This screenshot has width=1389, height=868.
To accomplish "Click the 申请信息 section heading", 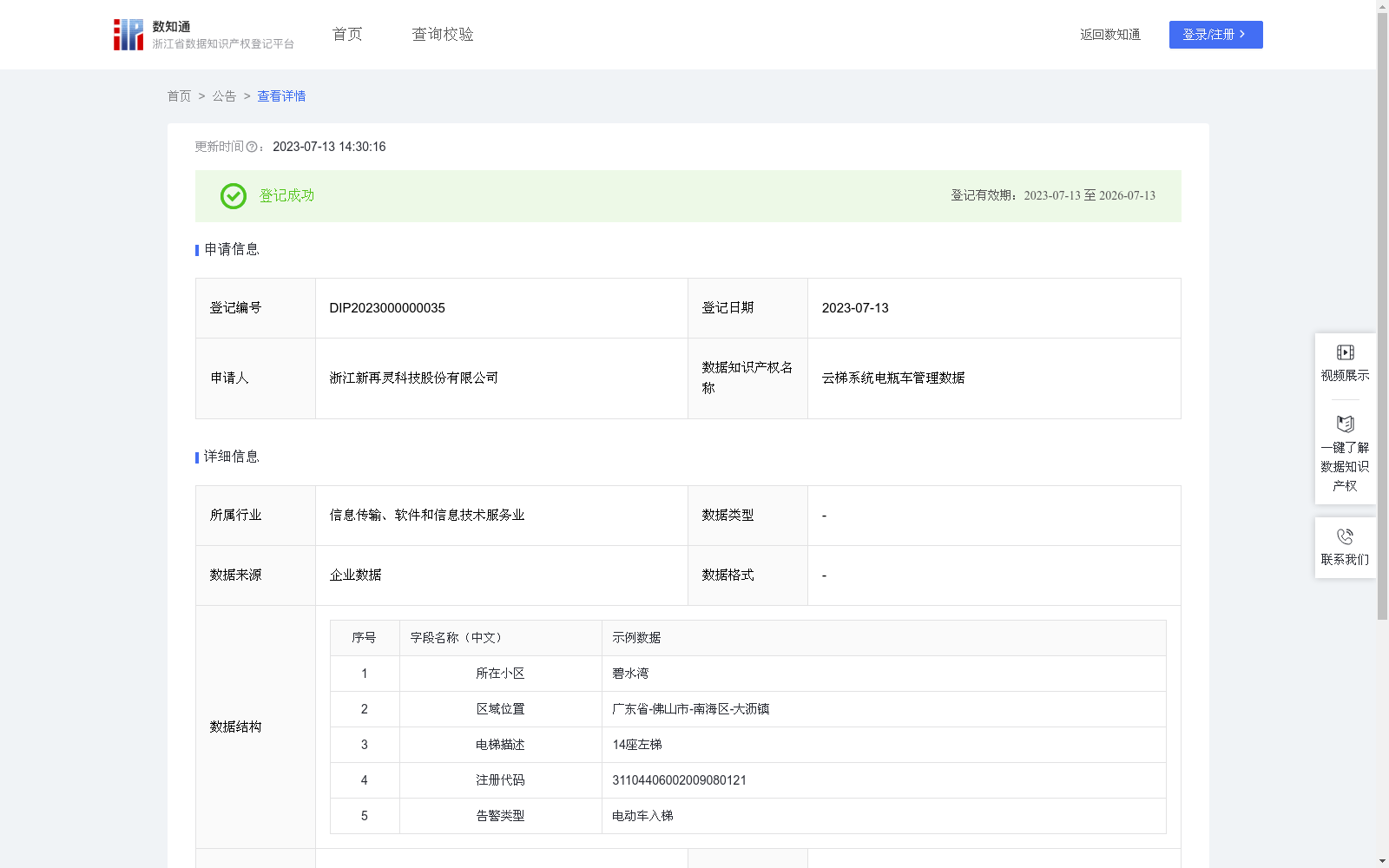I will pos(231,250).
